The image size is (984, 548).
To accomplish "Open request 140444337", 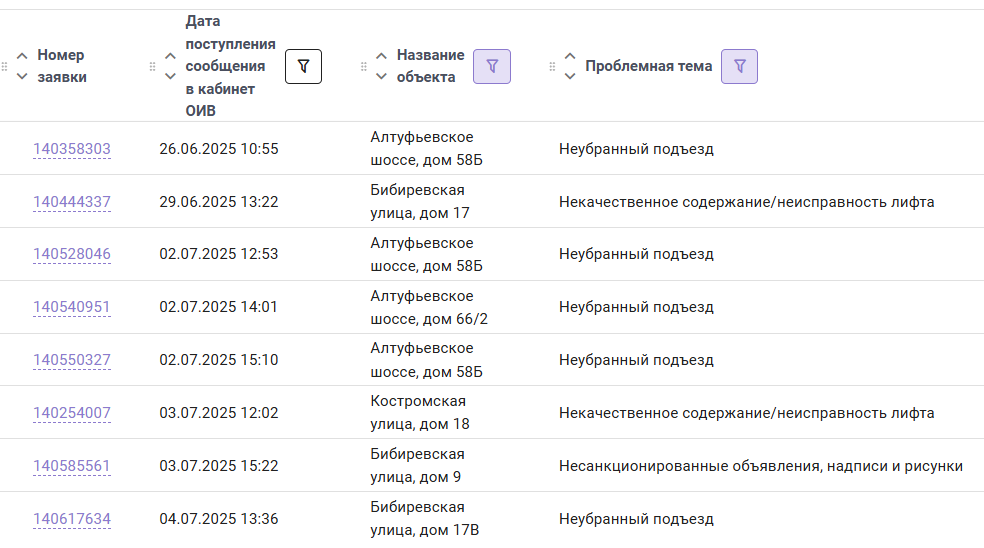I will pos(72,201).
